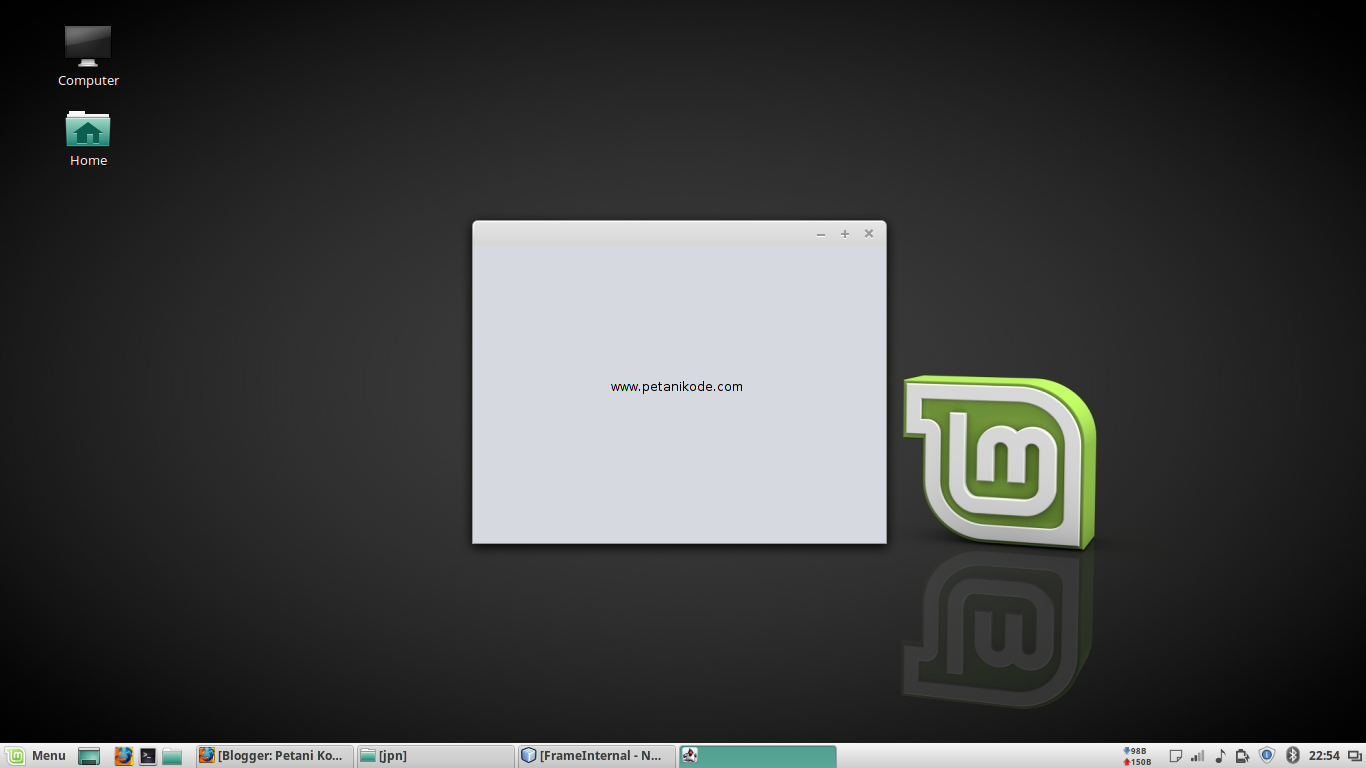The width and height of the screenshot is (1366, 768).
Task: Open the Home folder desktop icon
Action: 88,138
